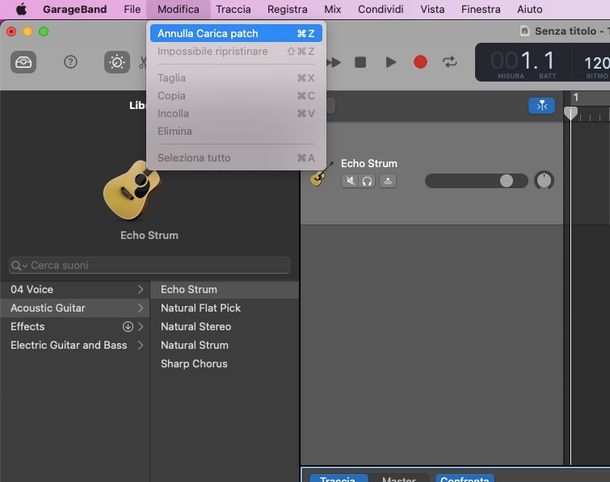
Task: Expand the Acoustic Guitar category chevron
Action: click(140, 308)
